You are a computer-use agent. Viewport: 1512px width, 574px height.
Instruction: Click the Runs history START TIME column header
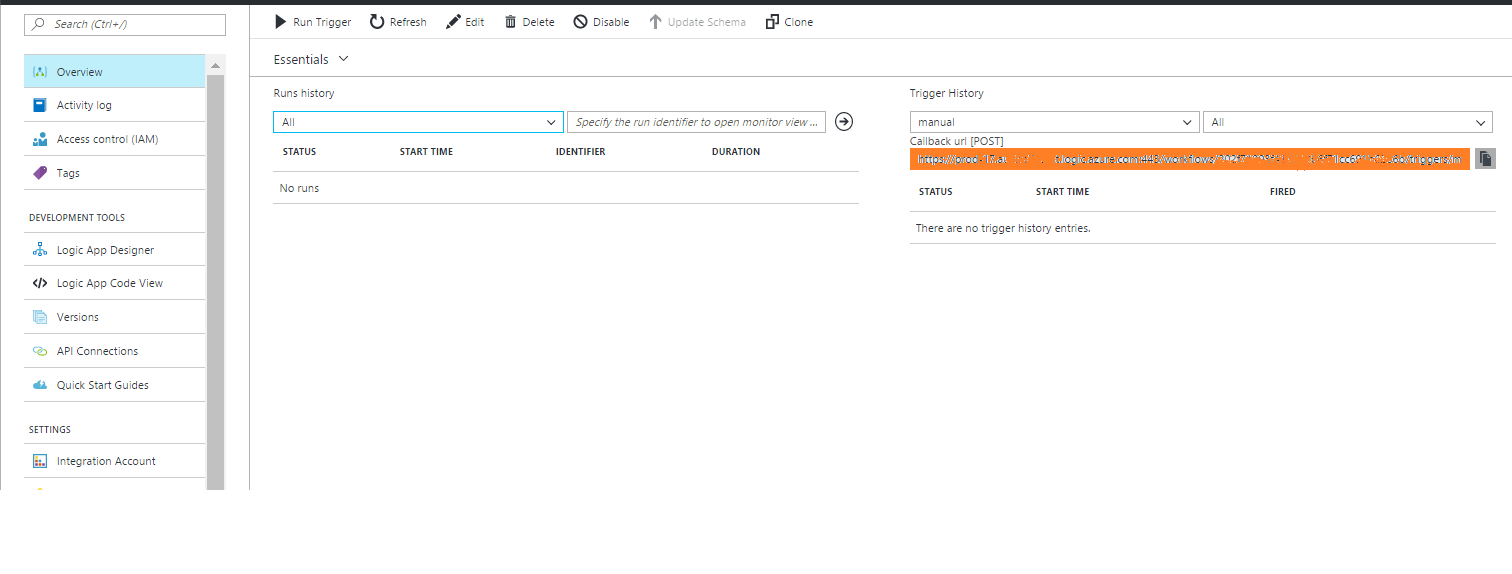tap(426, 152)
